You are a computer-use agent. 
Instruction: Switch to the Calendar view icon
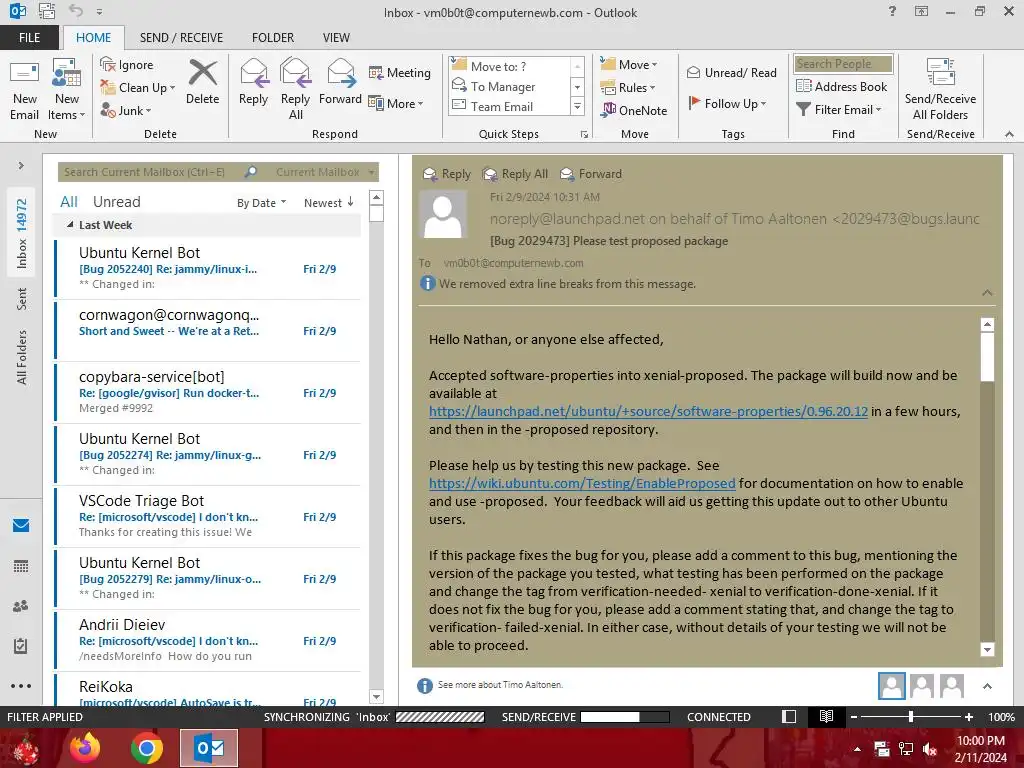pos(21,566)
